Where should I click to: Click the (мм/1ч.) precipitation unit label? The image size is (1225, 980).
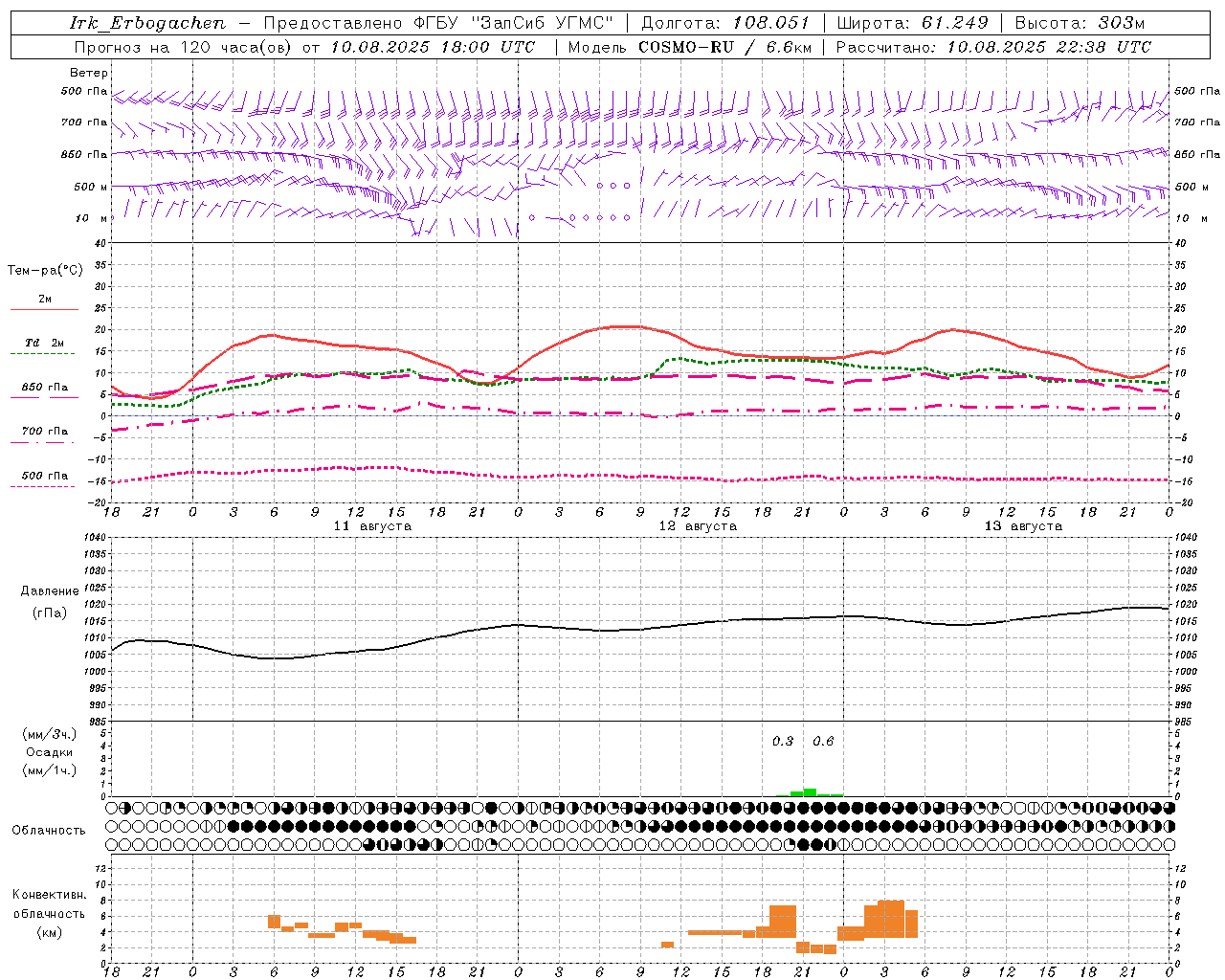point(50,770)
